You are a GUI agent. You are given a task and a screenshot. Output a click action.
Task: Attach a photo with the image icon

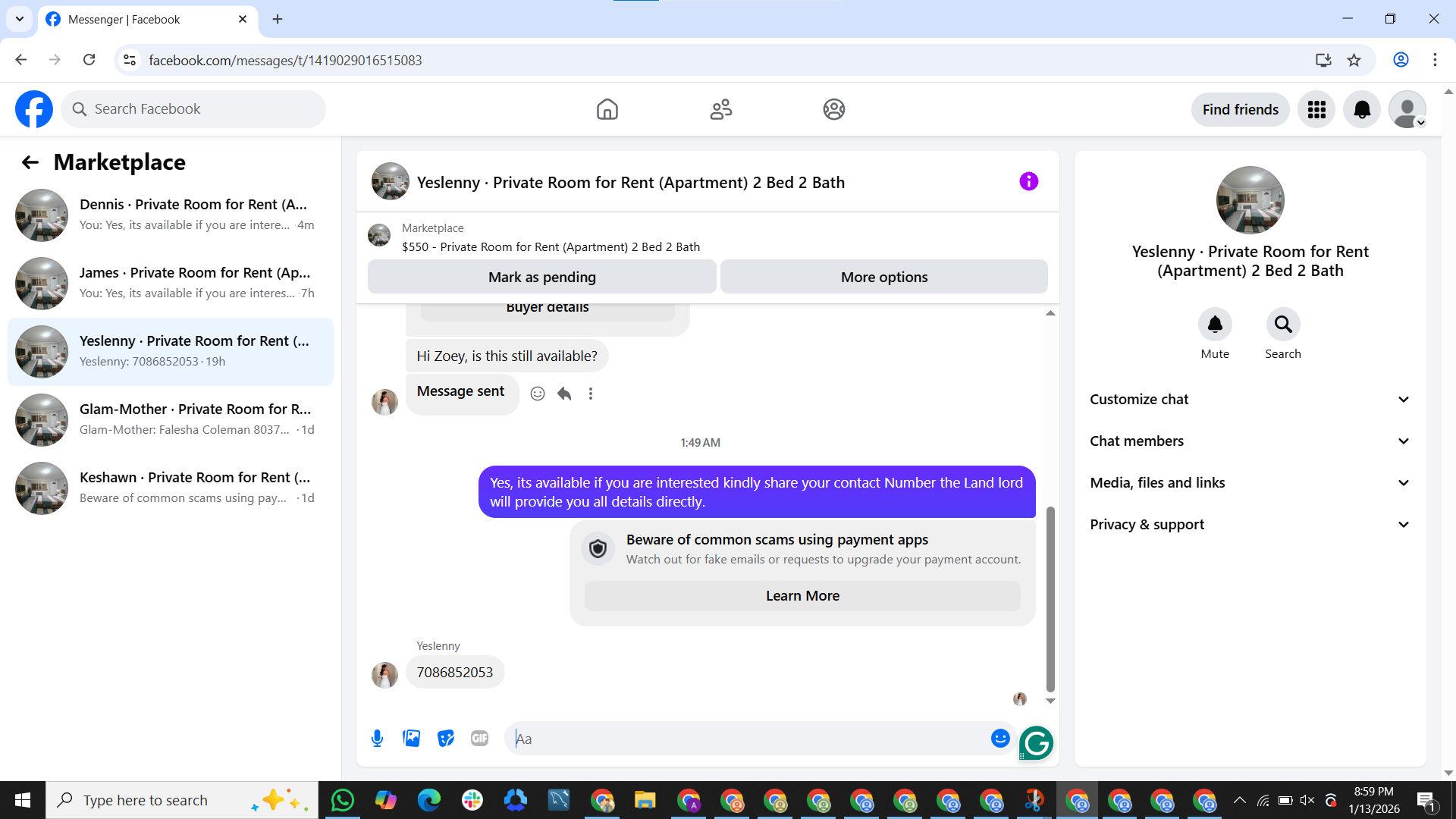[x=411, y=738]
